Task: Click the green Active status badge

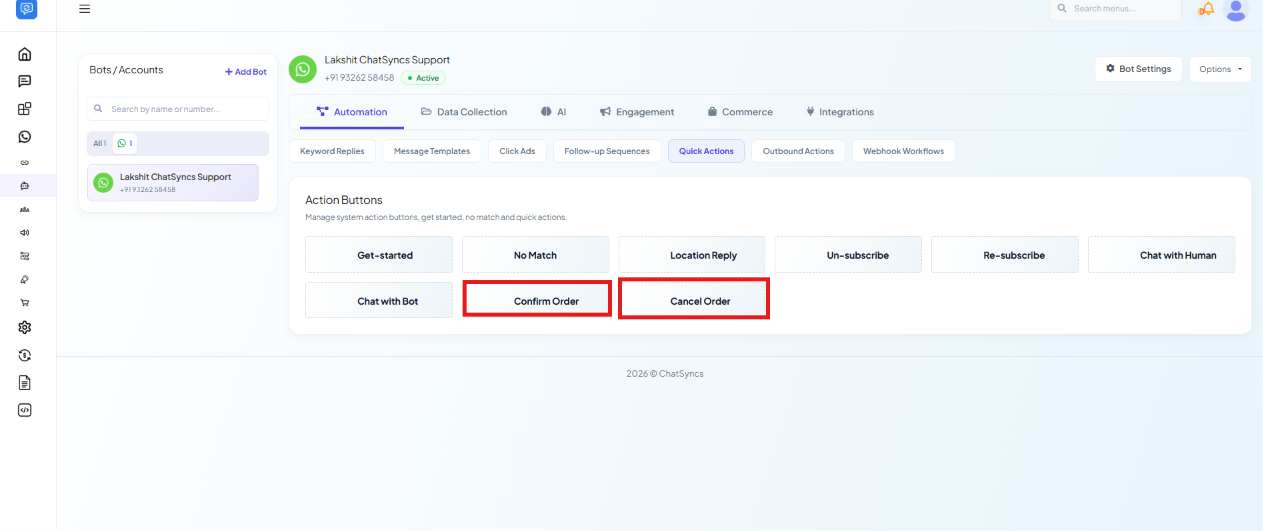Action: tap(424, 77)
